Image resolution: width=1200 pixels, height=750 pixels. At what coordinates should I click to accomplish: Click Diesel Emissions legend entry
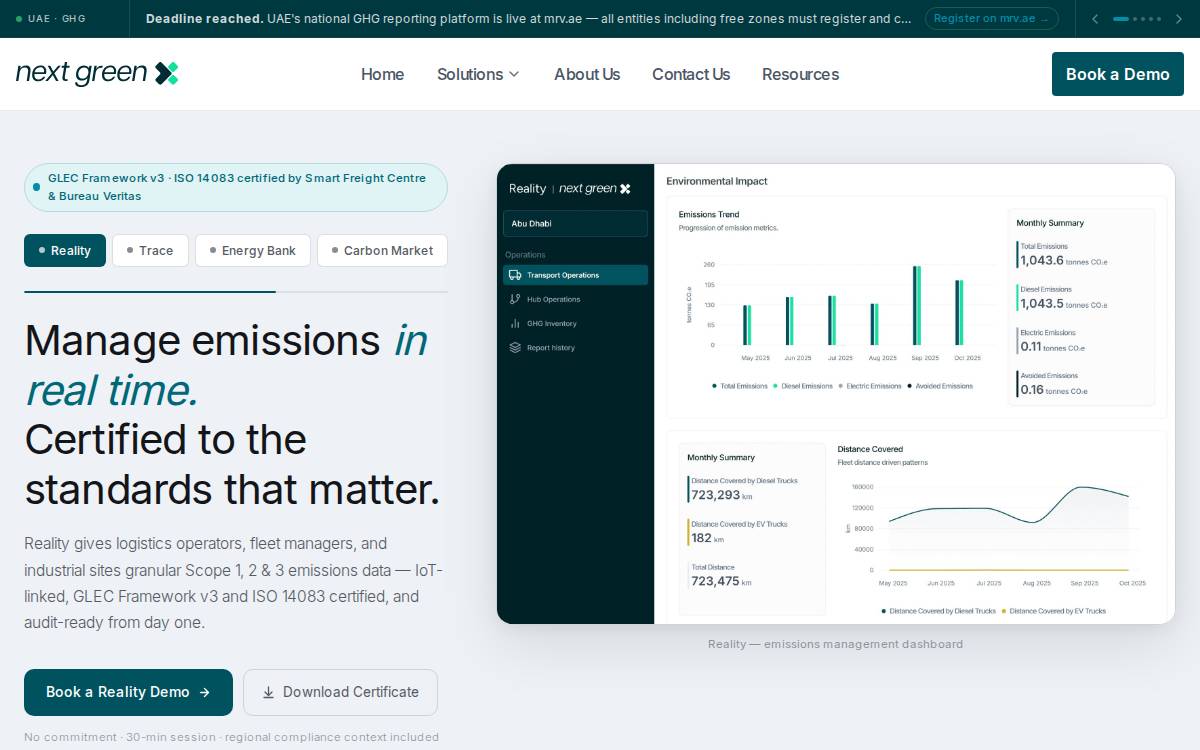point(803,386)
